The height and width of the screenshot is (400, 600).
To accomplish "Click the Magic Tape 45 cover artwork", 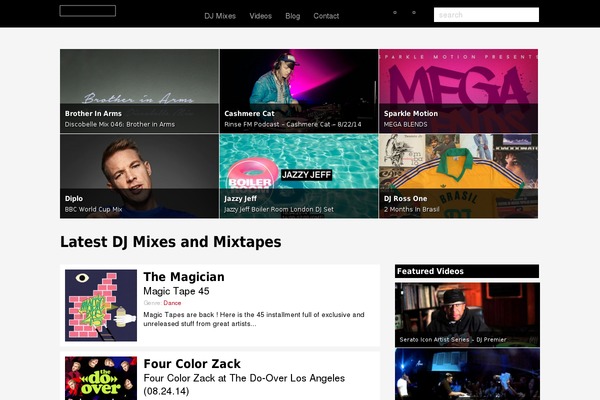I will pyautogui.click(x=101, y=305).
